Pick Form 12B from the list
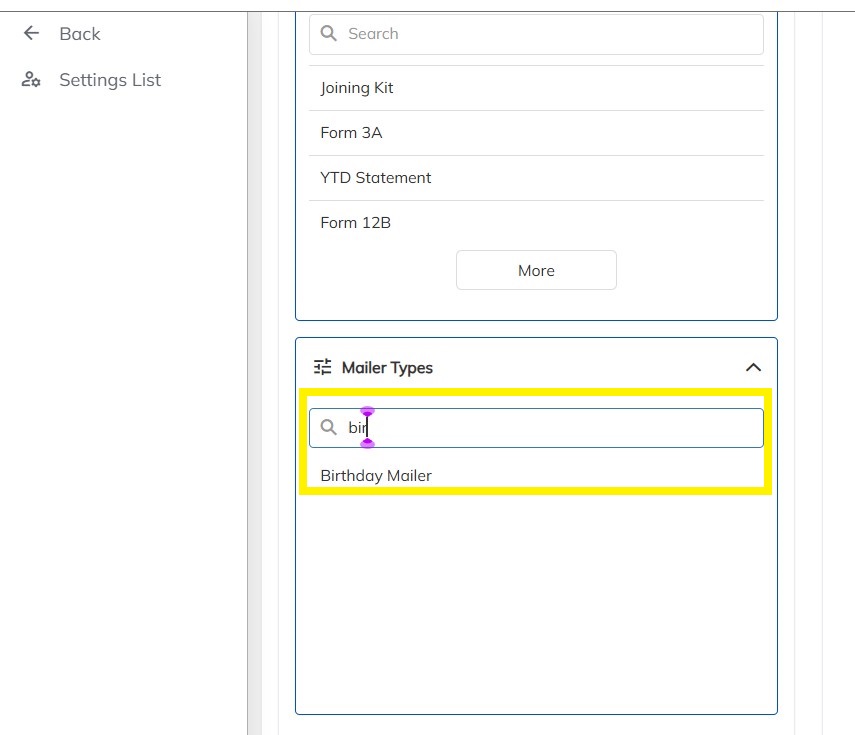This screenshot has width=855, height=735. pyautogui.click(x=355, y=223)
